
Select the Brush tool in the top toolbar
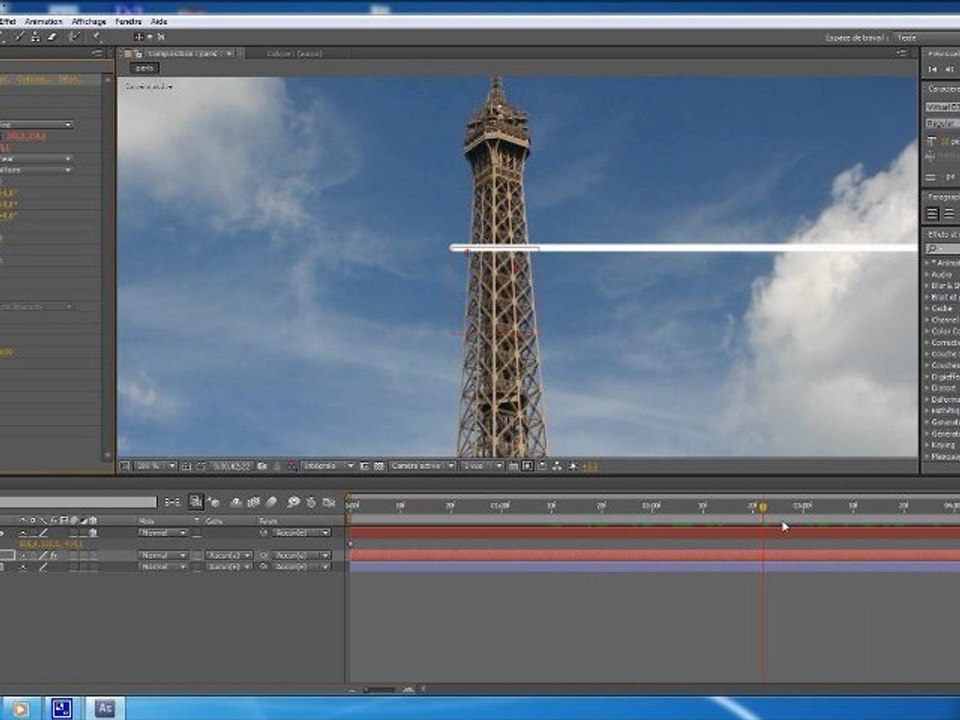click(20, 37)
